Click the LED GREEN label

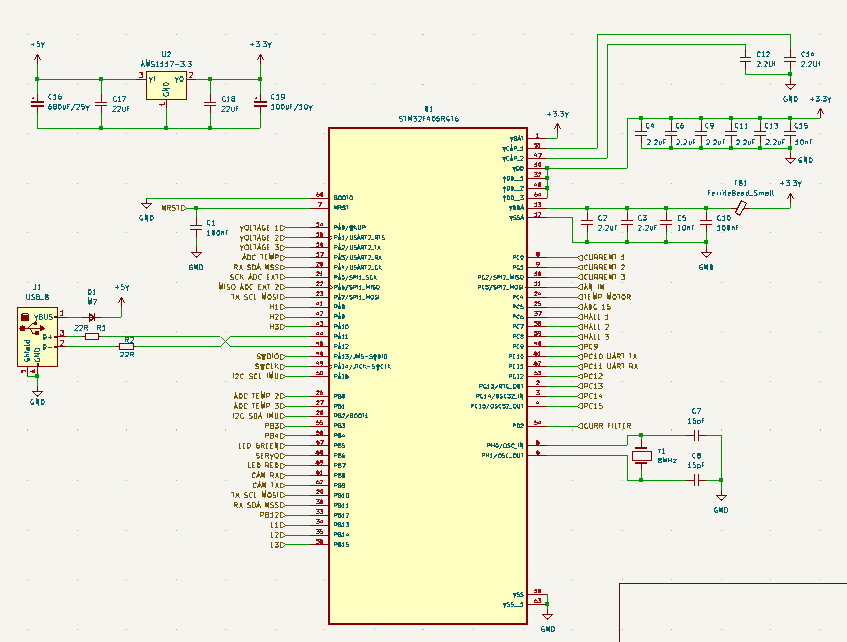pos(261,446)
